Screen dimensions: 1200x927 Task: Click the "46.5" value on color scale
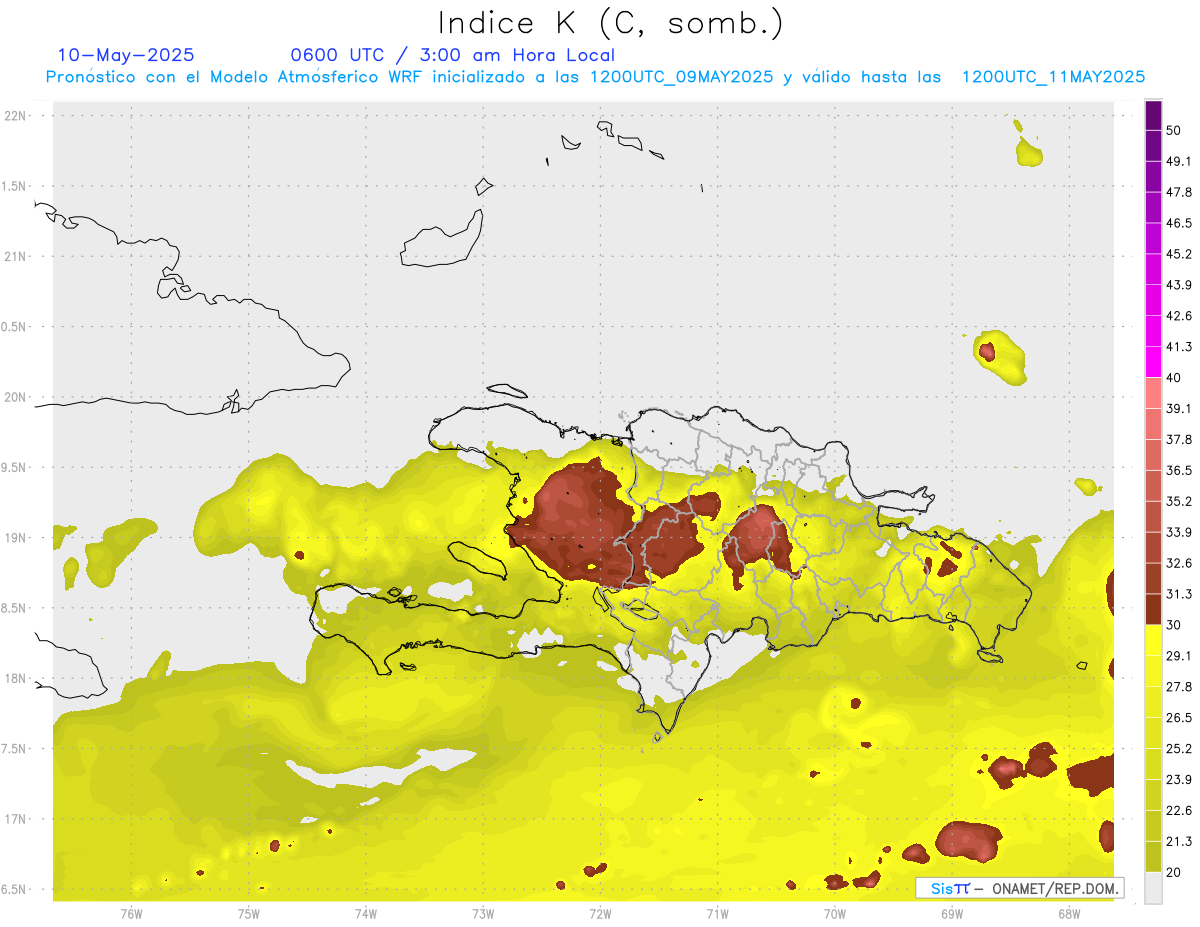point(1179,223)
